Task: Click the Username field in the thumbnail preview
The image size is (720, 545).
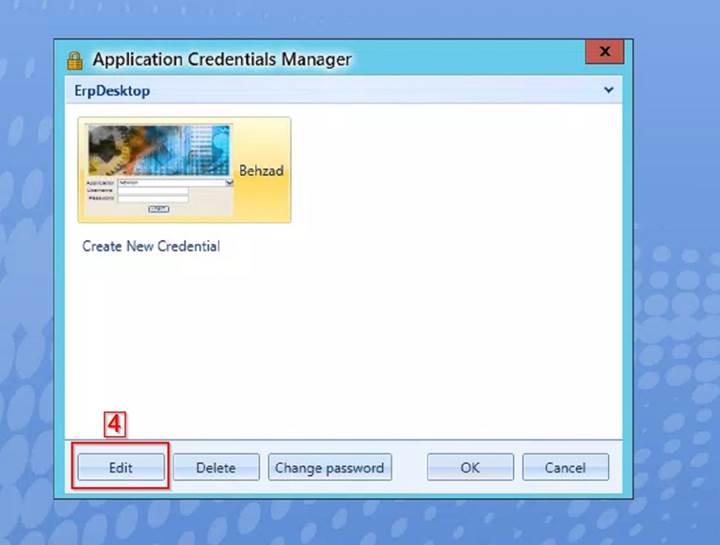Action: pos(152,191)
